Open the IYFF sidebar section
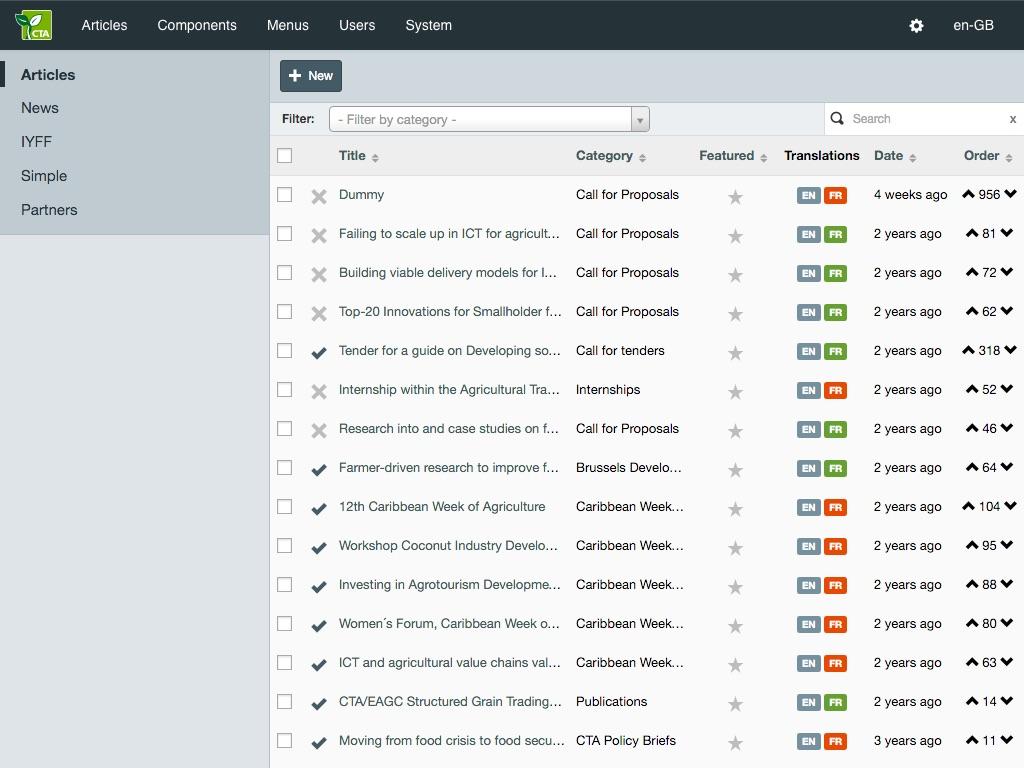Screen dimensions: 1024x768 36,142
